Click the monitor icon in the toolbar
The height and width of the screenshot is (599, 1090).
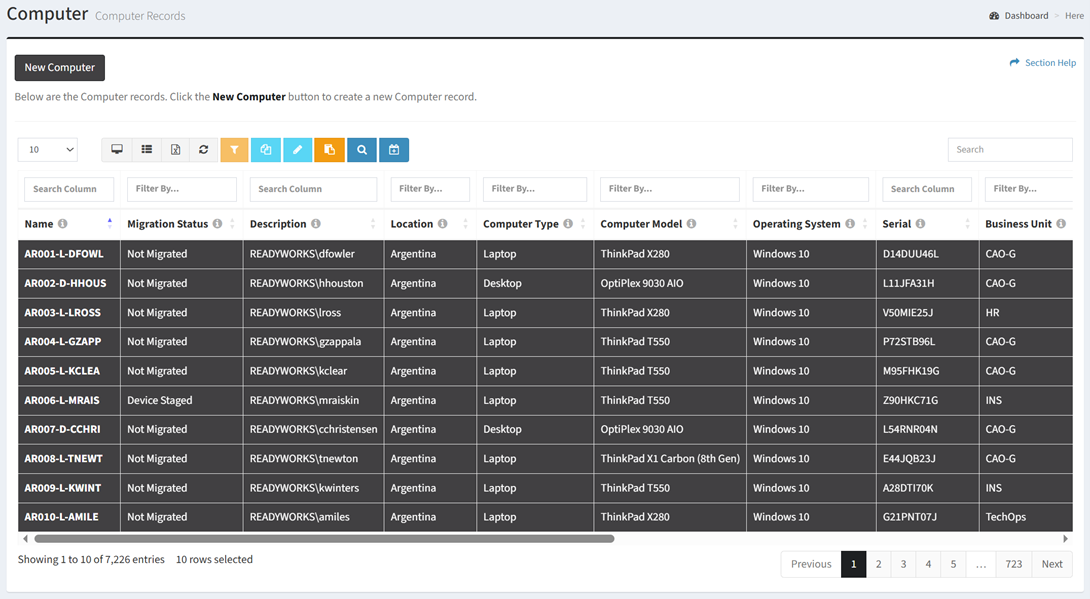[117, 150]
